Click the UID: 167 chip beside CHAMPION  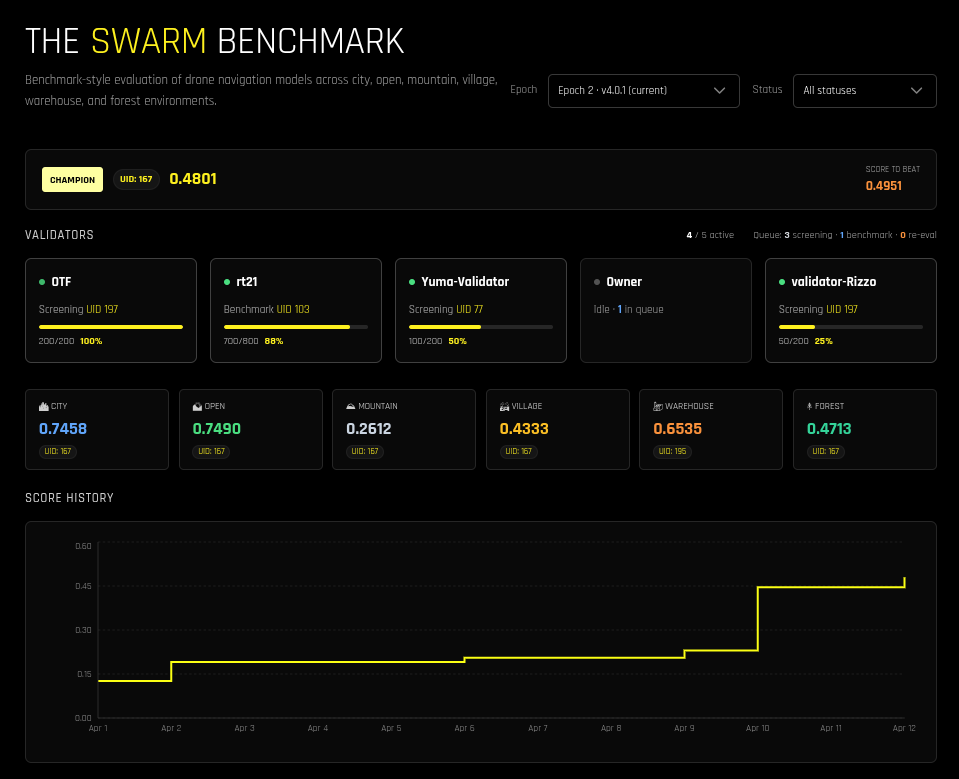pyautogui.click(x=136, y=180)
